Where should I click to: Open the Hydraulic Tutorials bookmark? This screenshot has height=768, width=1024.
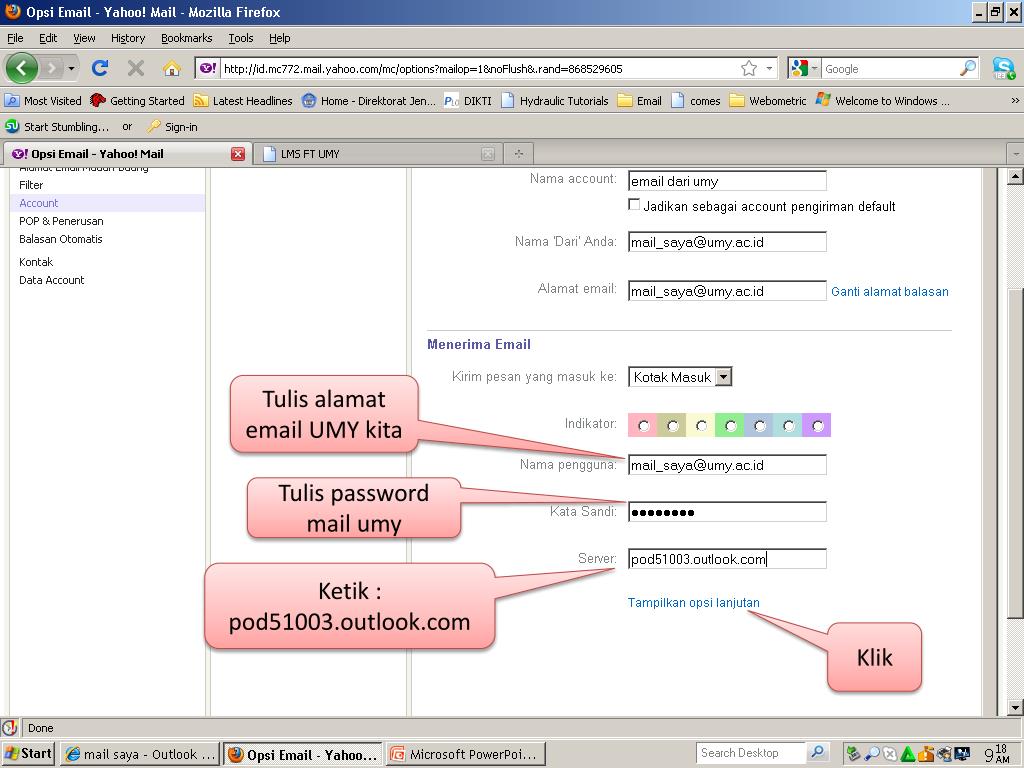coord(555,101)
